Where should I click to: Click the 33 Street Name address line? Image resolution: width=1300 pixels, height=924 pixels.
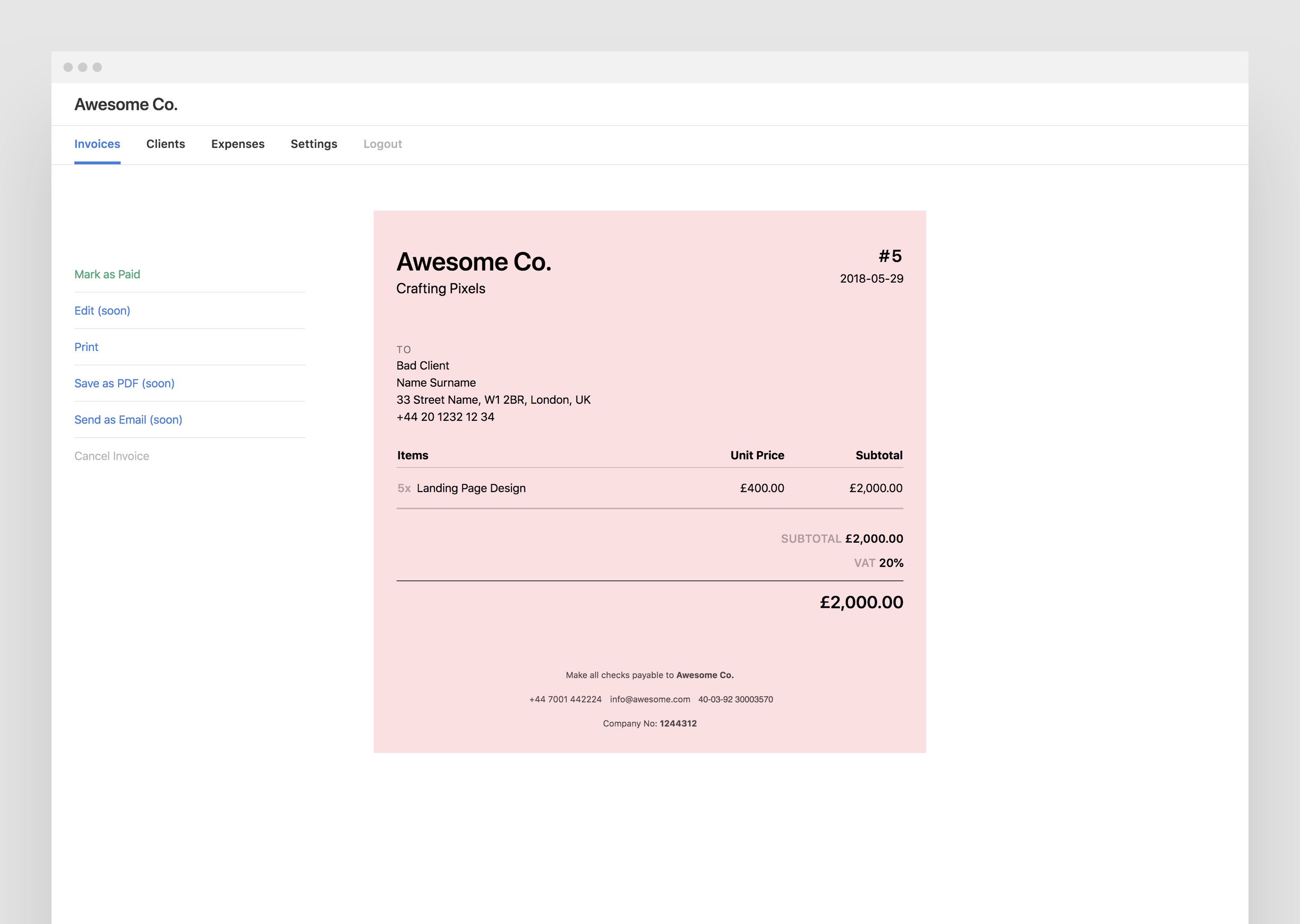point(493,399)
